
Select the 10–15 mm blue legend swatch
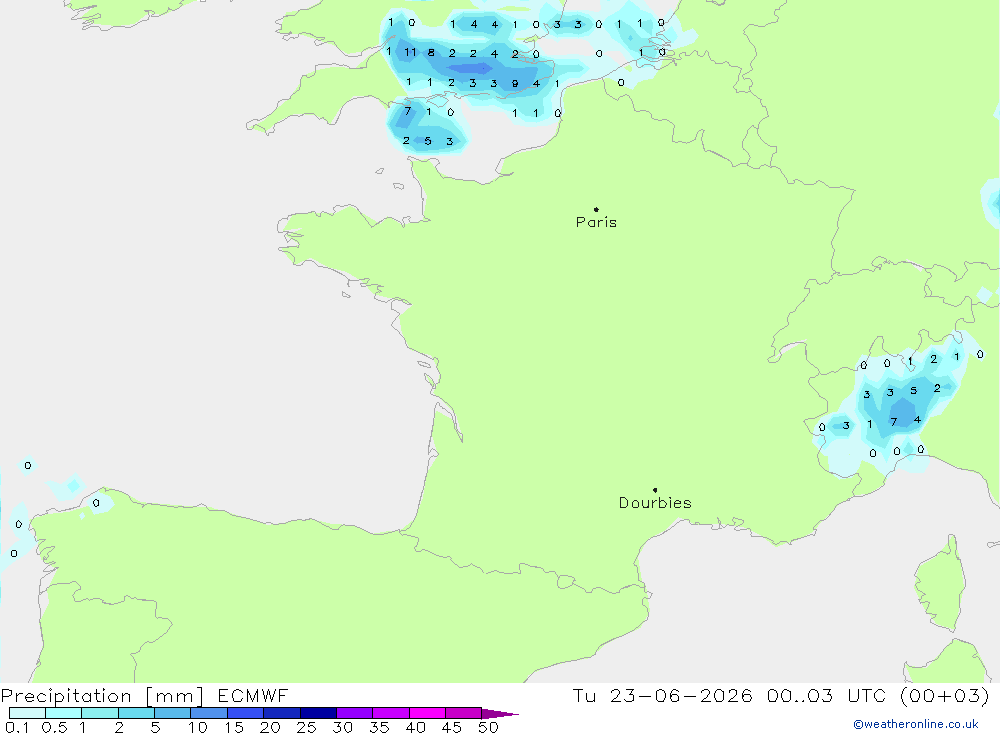point(209,713)
